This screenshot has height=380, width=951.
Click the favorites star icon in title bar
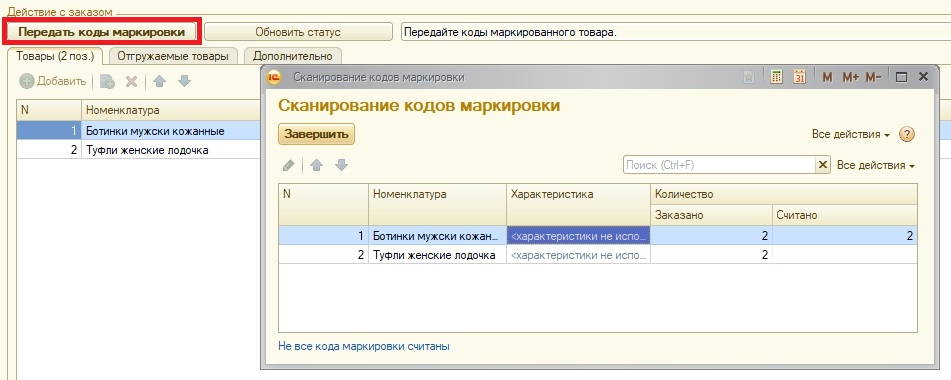pyautogui.click(x=749, y=77)
